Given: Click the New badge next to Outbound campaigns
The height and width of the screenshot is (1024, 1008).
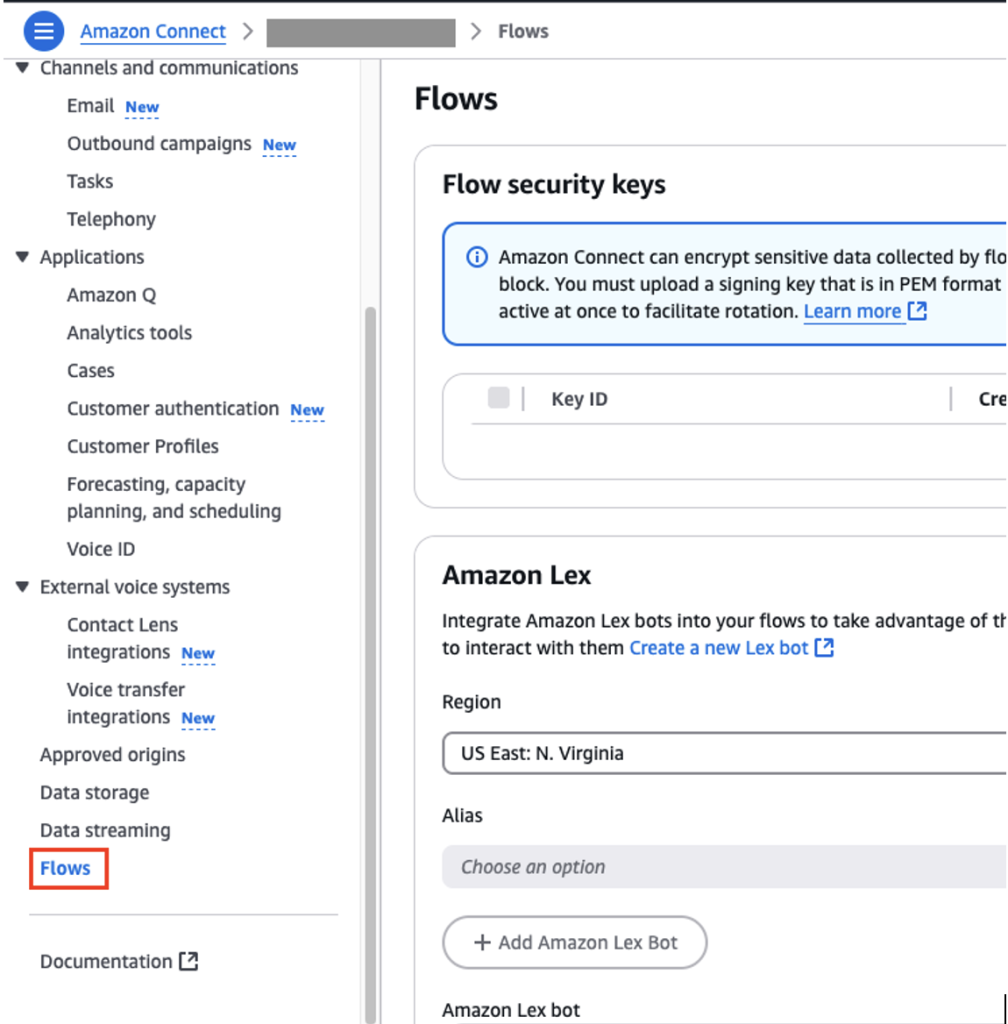Looking at the screenshot, I should click(x=279, y=145).
